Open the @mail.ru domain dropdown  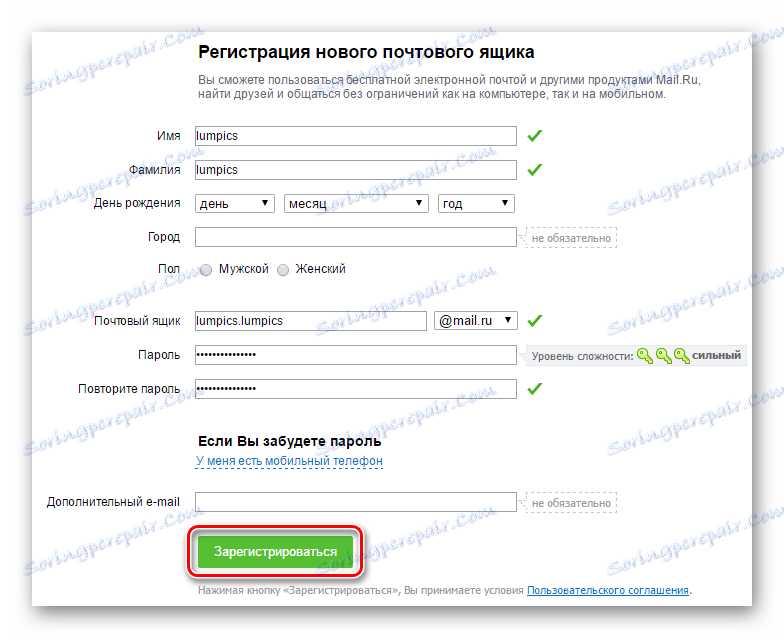(476, 321)
